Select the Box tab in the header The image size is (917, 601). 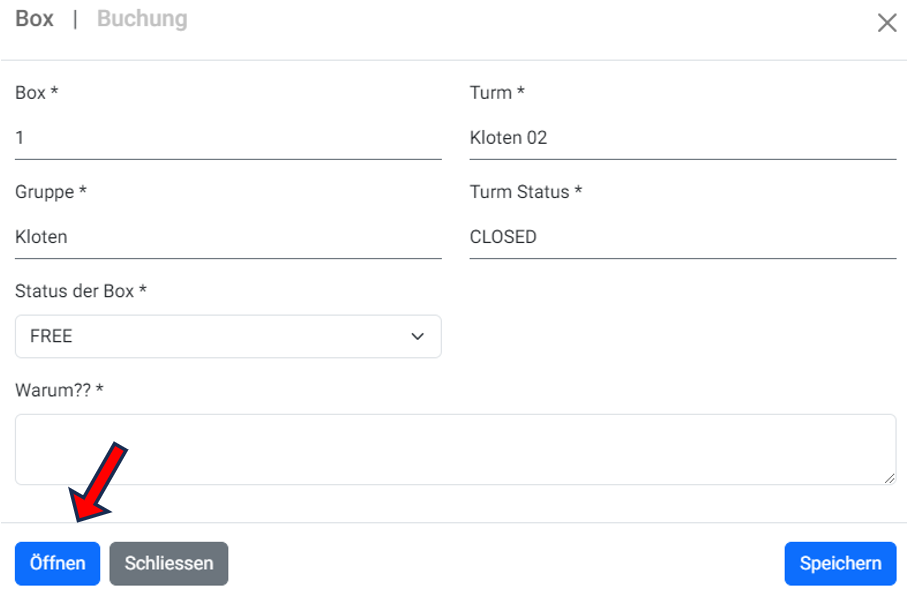click(35, 19)
